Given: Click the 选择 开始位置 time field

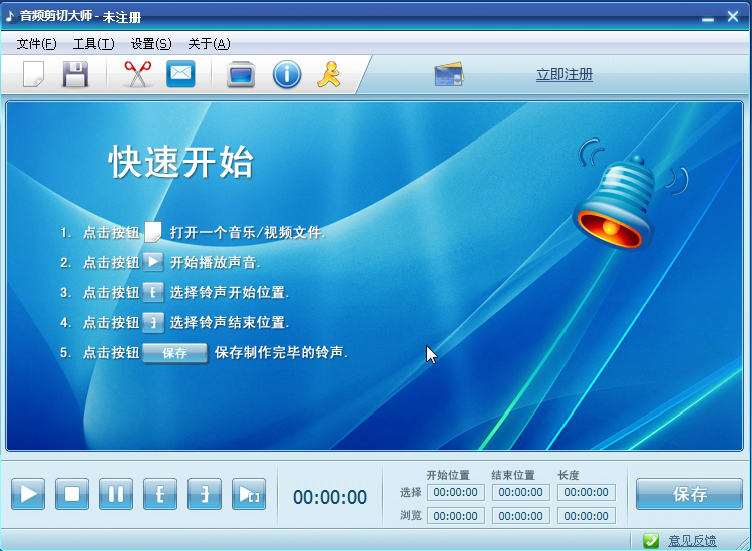Looking at the screenshot, I should [456, 492].
